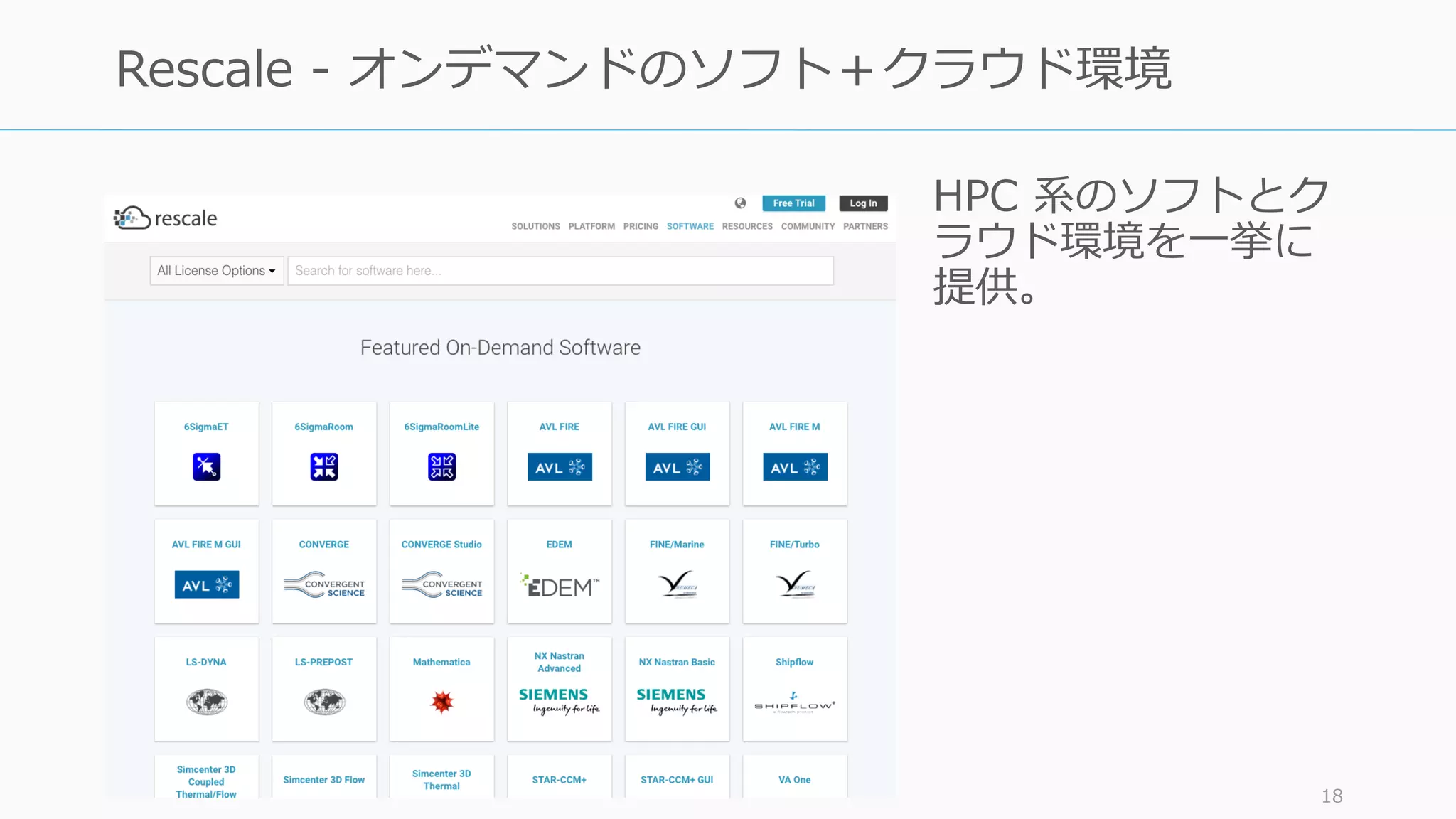Open the NX Nastran Advanced title link

[560, 662]
